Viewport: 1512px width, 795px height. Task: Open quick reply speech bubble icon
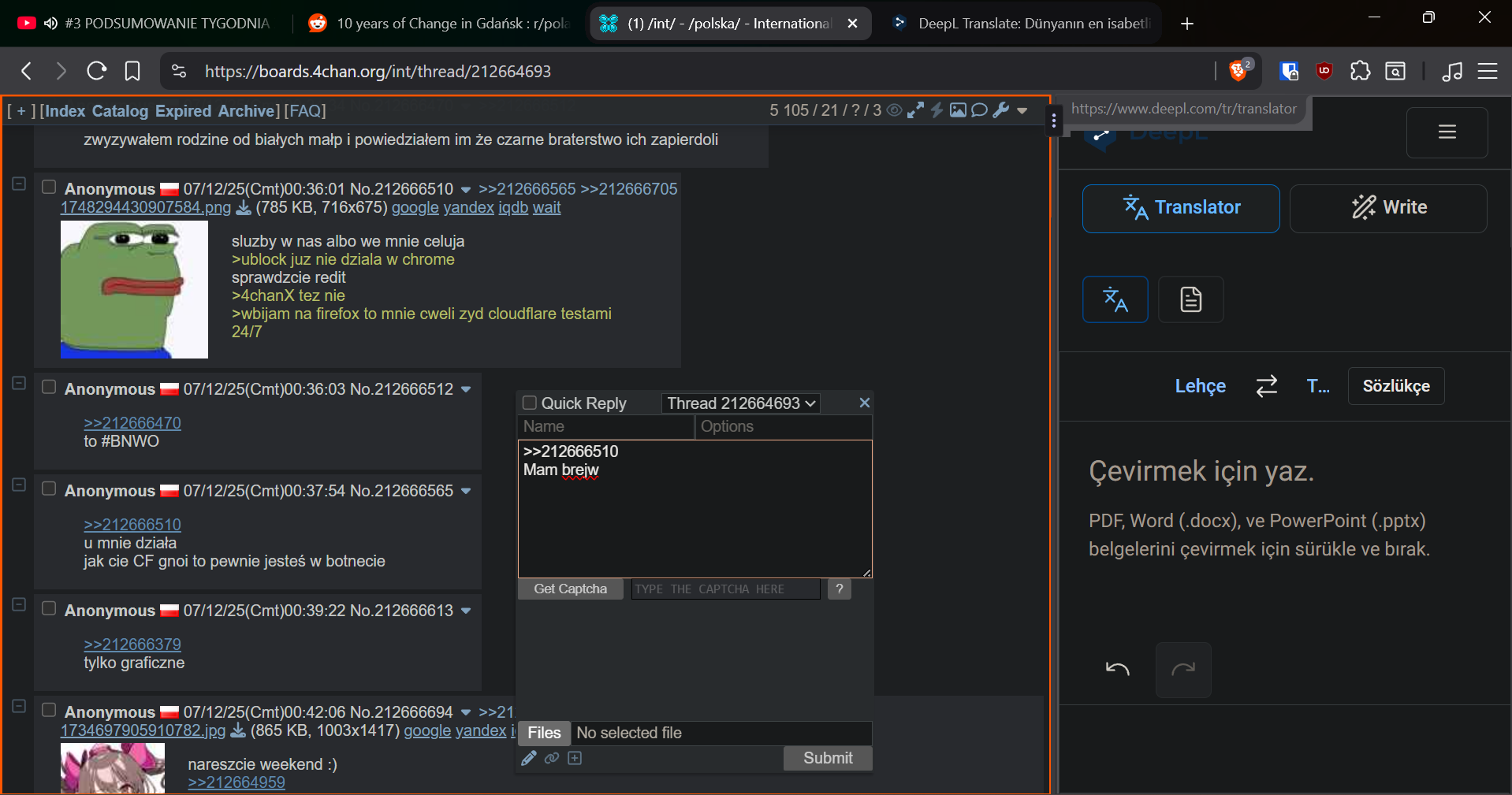coord(979,110)
